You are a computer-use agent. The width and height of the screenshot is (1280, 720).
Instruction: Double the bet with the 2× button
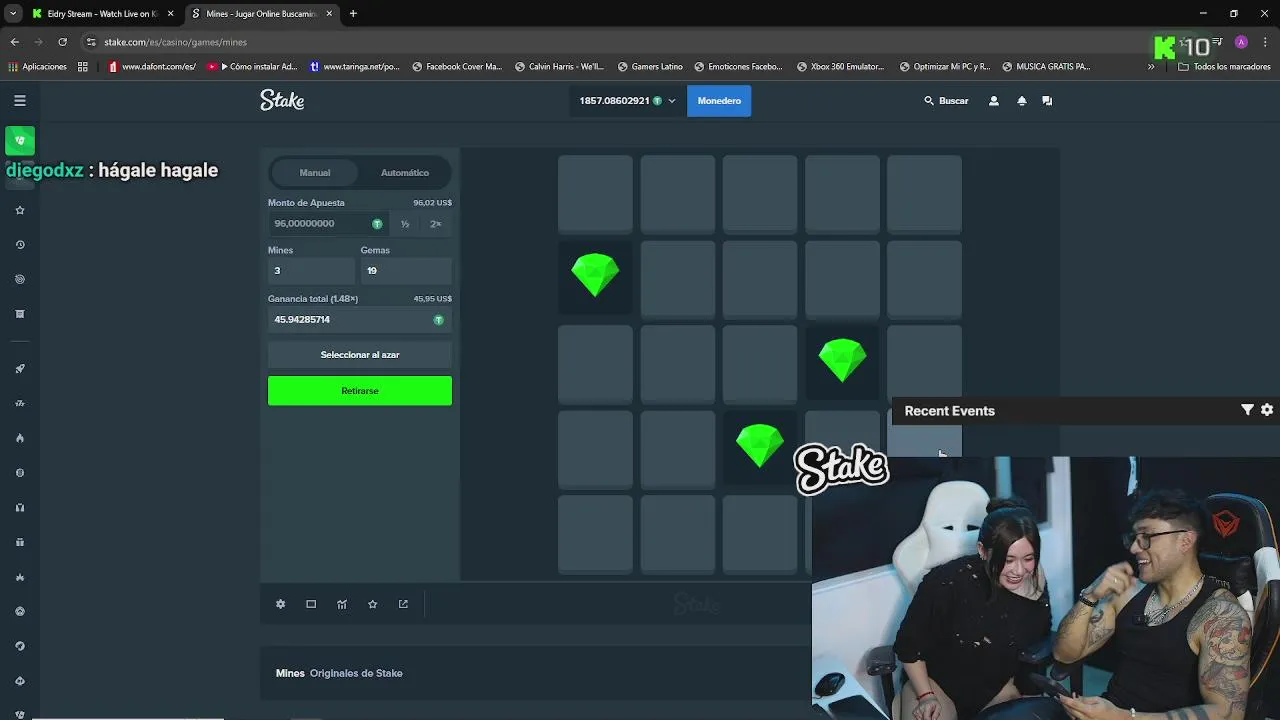click(x=436, y=224)
